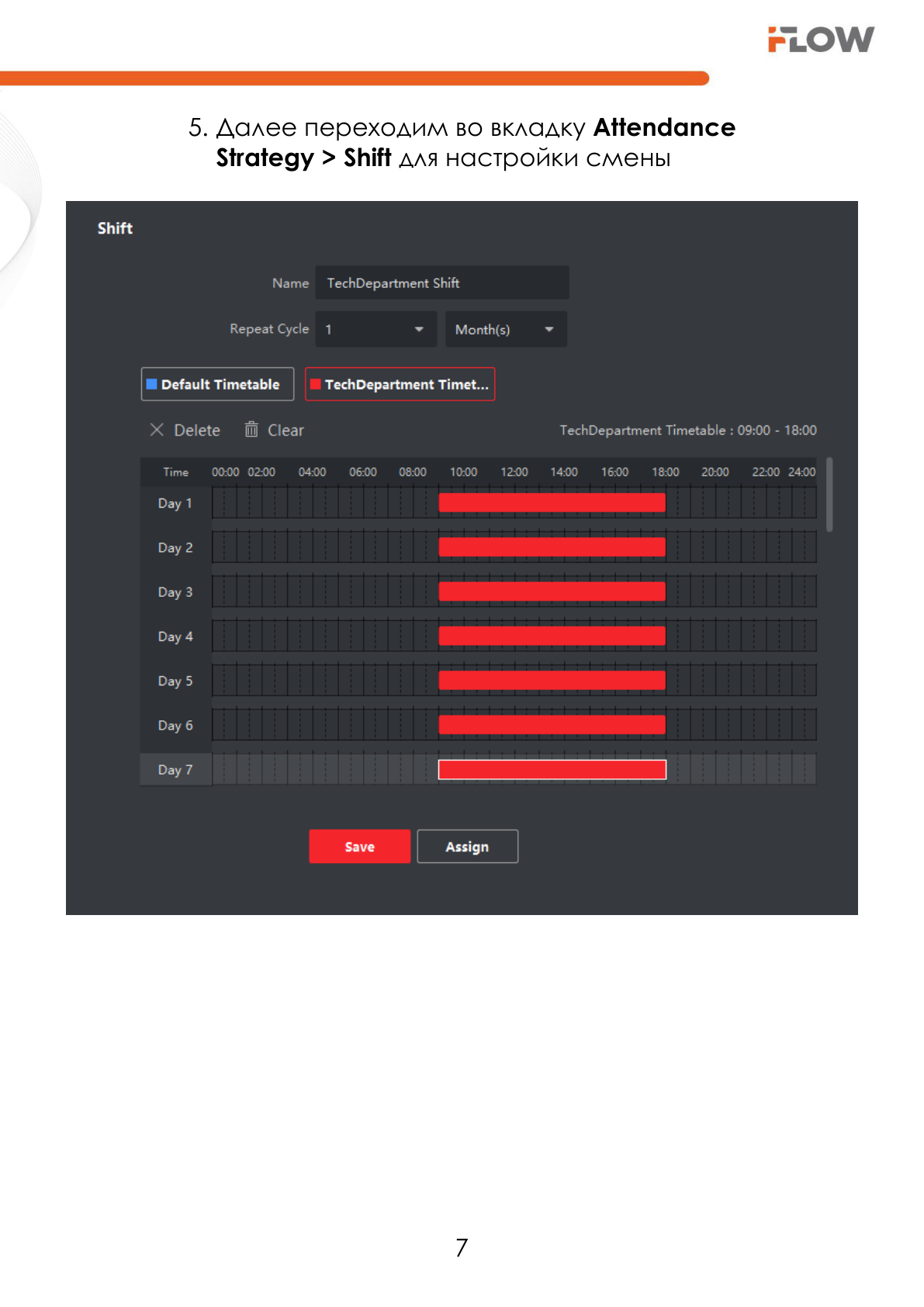Image resolution: width=924 pixels, height=1307 pixels.
Task: Select the red schedule bar on Day 2
Action: pyautogui.click(x=552, y=547)
